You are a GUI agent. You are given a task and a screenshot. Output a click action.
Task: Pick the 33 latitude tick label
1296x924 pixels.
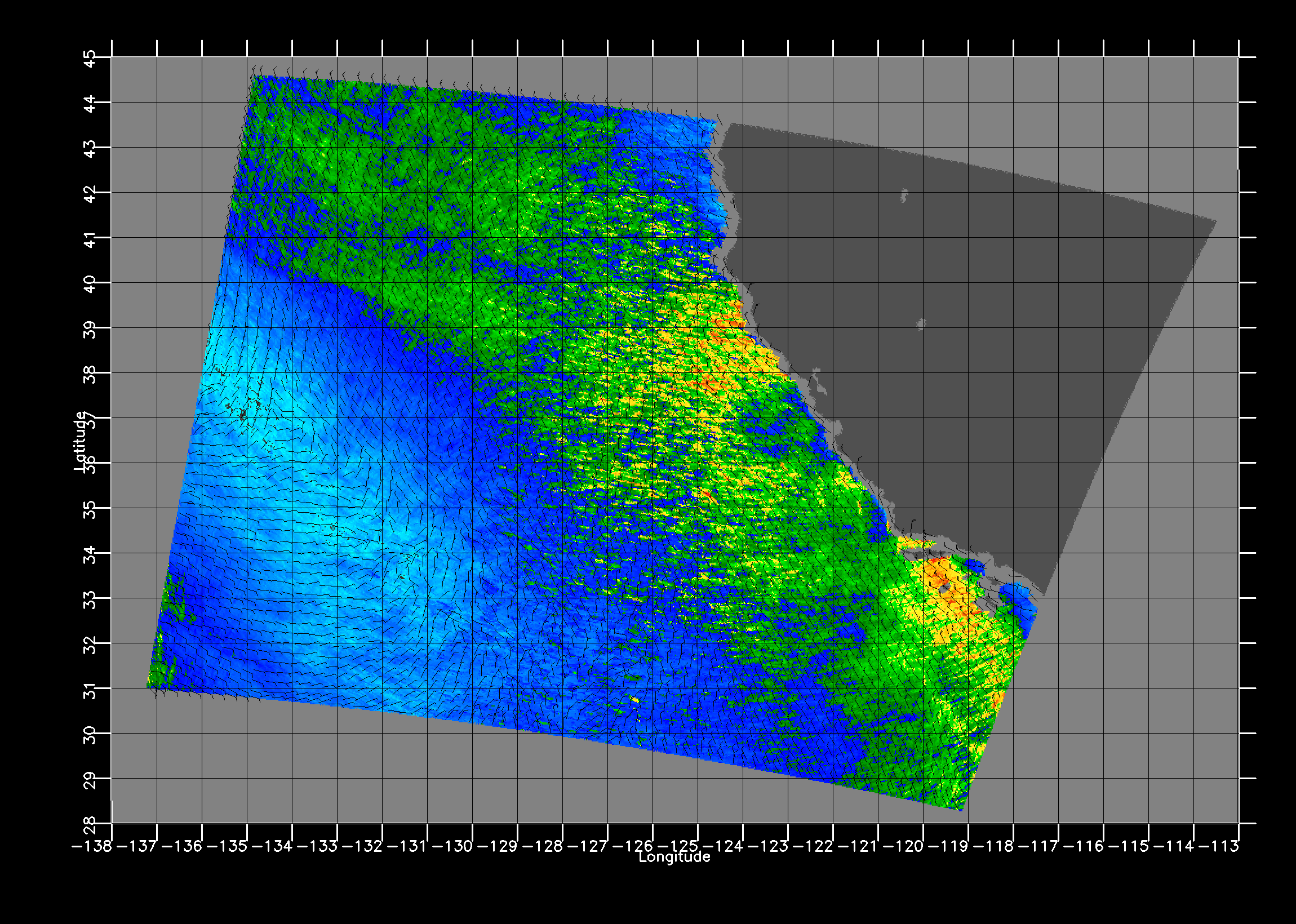[90, 599]
